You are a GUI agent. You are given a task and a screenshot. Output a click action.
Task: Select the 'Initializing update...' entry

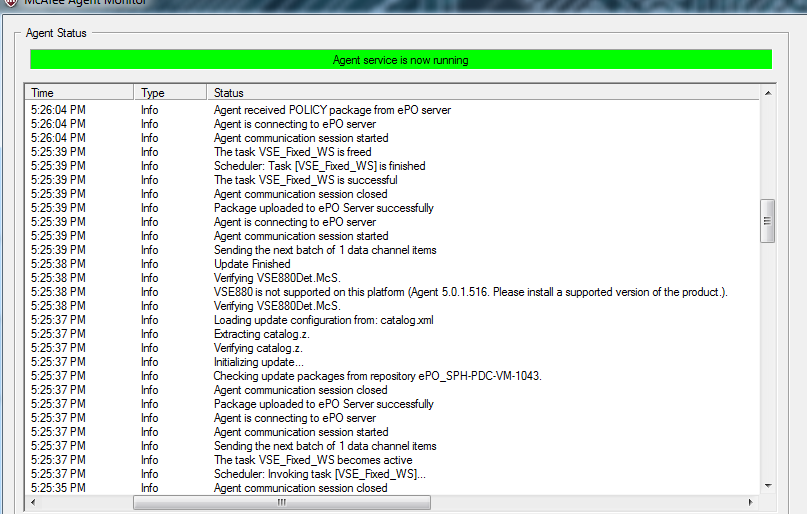258,362
